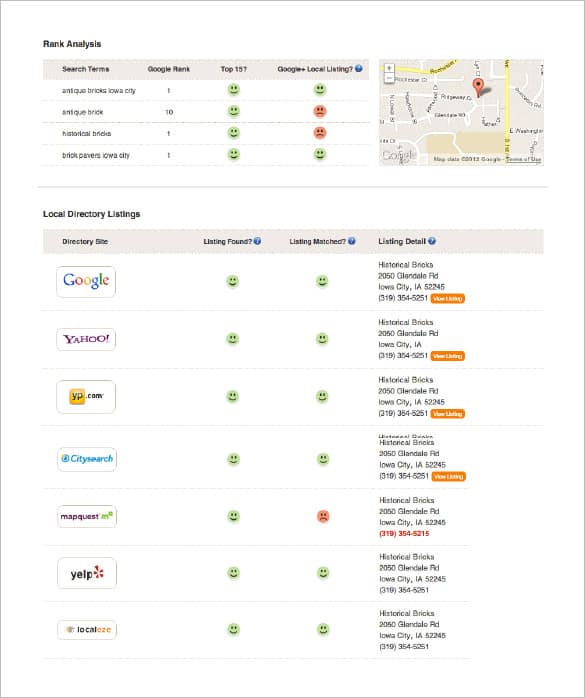Image resolution: width=585 pixels, height=698 pixels.
Task: Click Top 15 smiley for antique bricks iowa city
Action: [x=234, y=89]
